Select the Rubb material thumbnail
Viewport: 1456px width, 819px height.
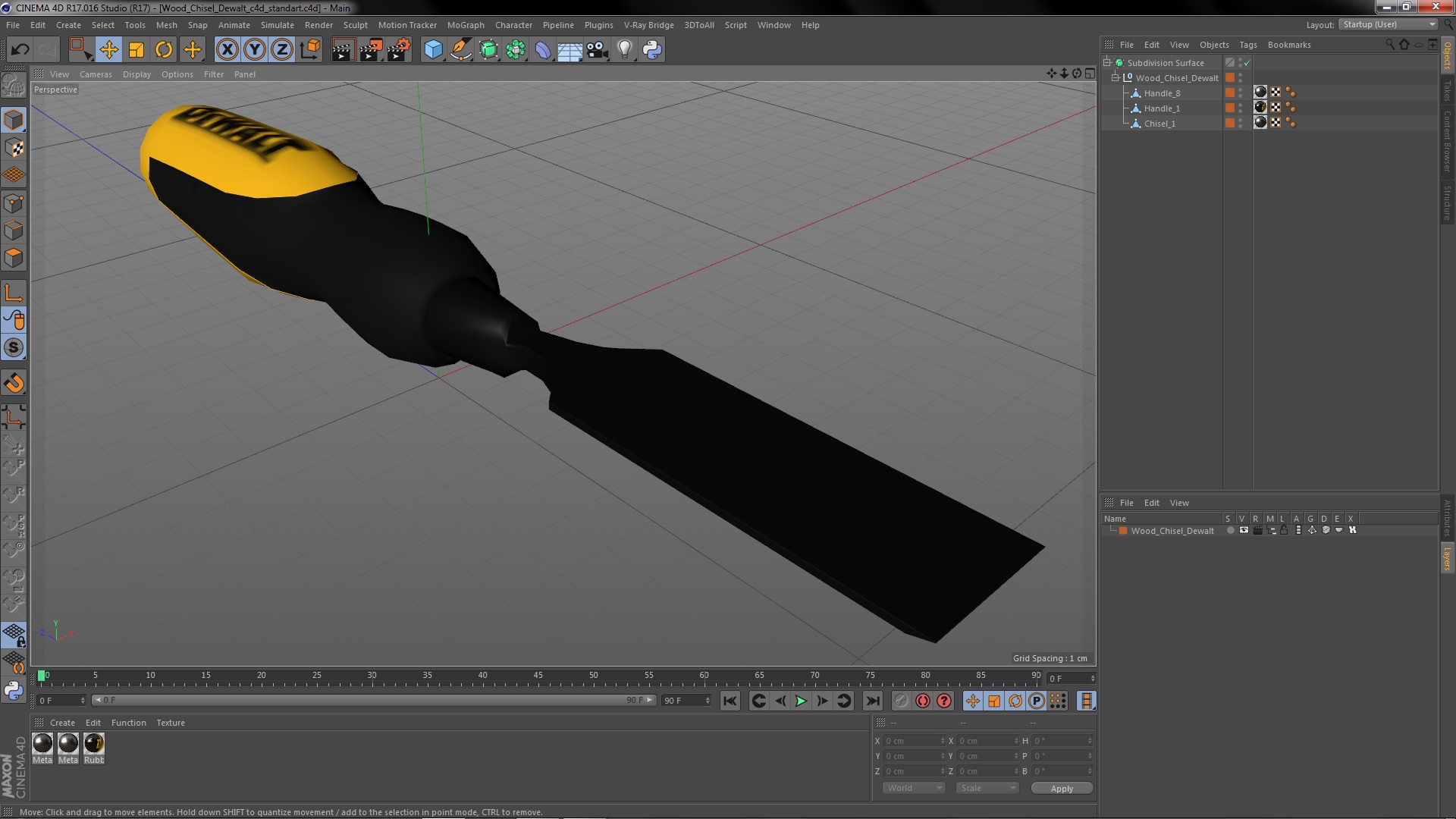coord(94,744)
